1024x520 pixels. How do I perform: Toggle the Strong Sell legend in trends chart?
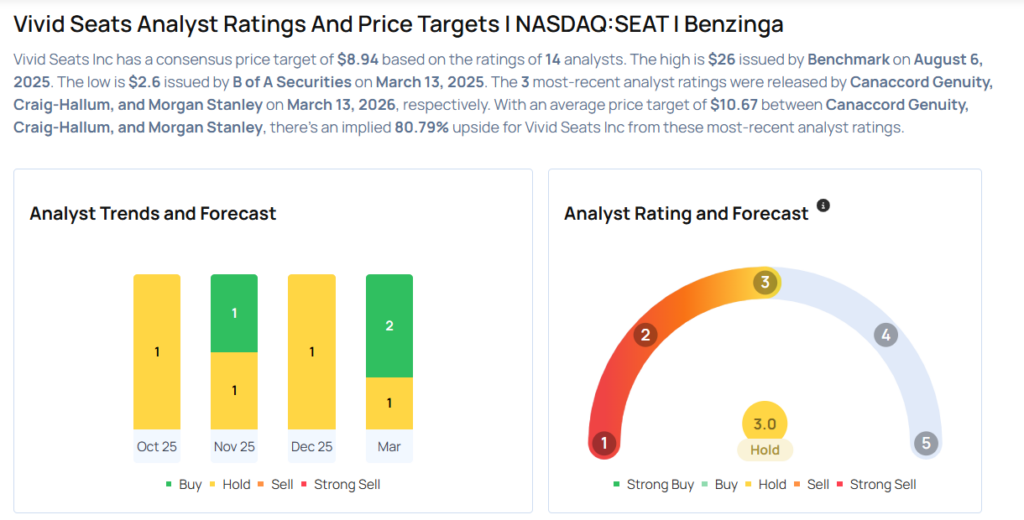tap(340, 484)
